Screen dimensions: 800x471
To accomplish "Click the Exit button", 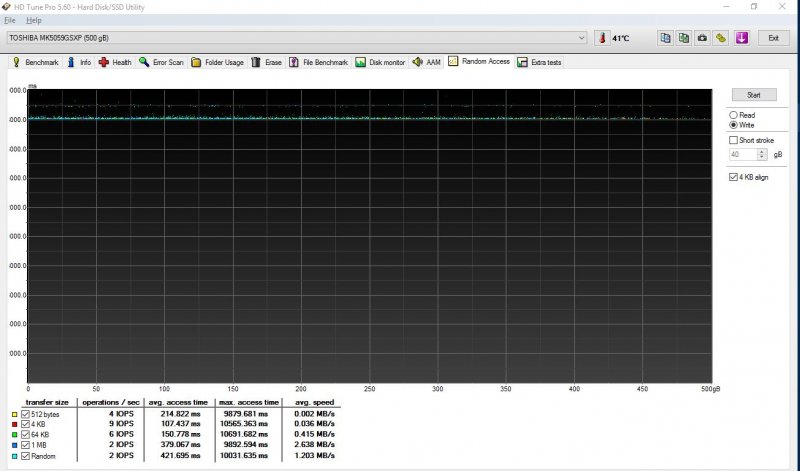I will 772,38.
